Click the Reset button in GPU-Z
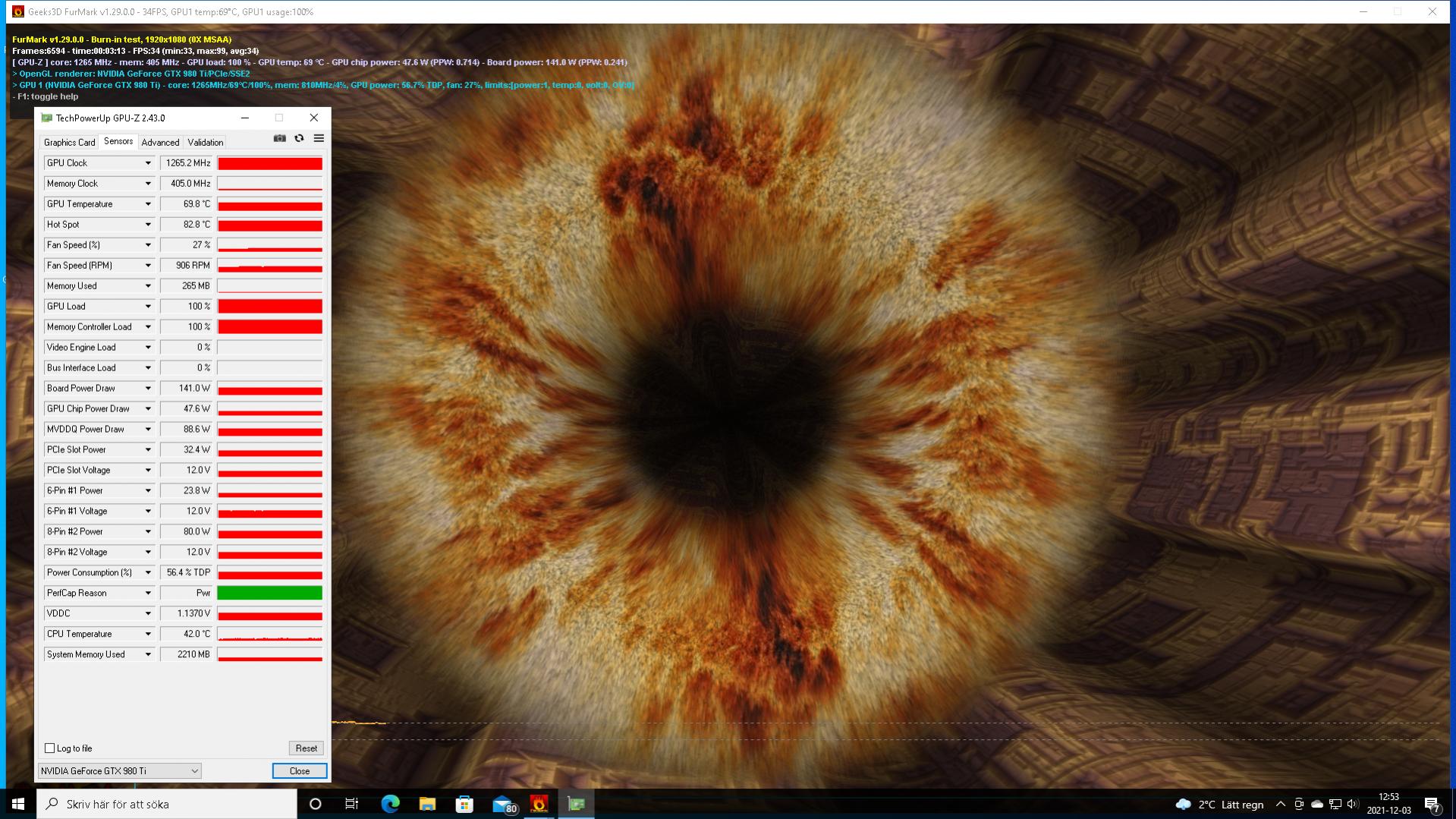 pyautogui.click(x=307, y=748)
